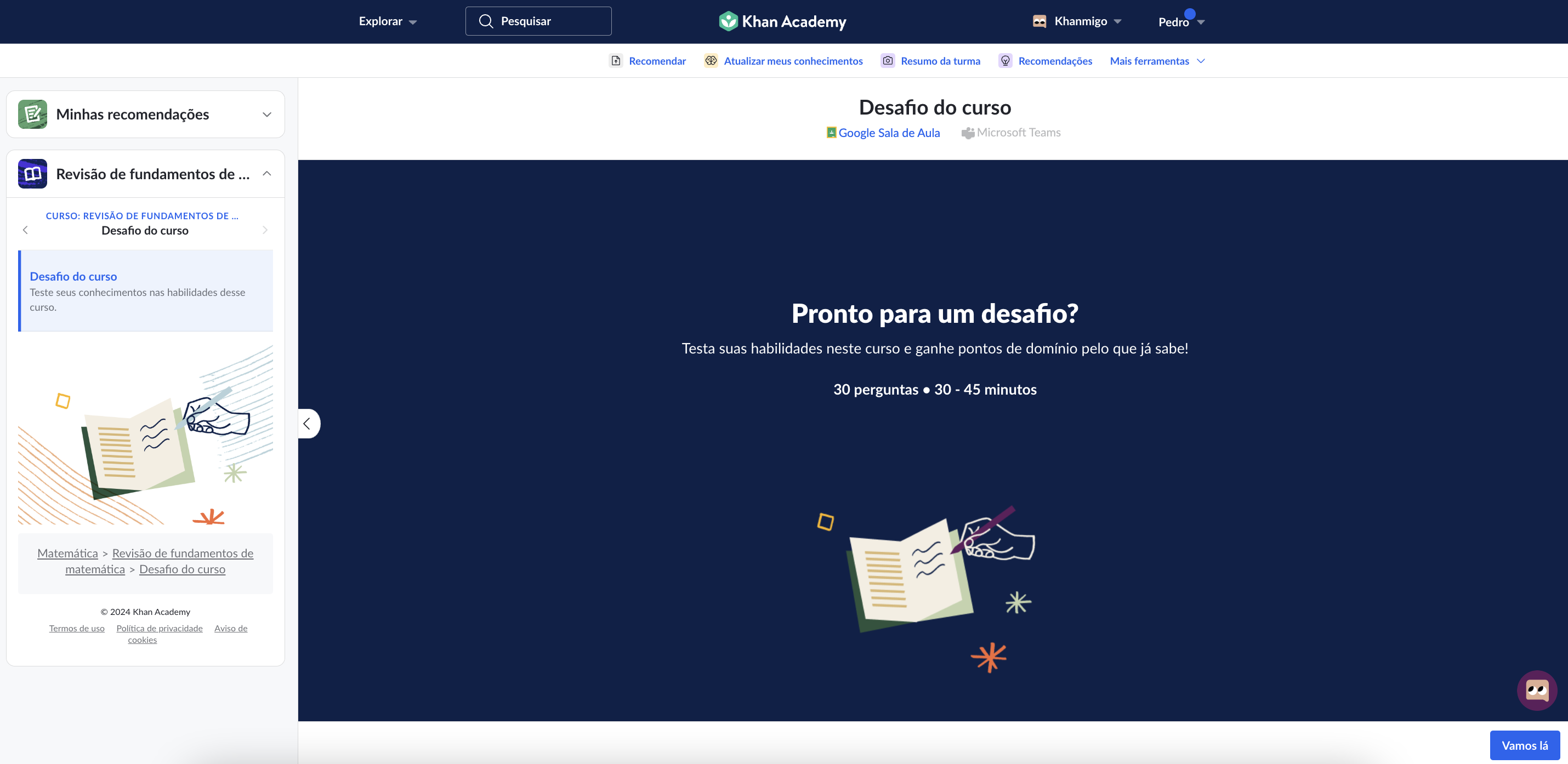Open the Política de privacidade link
The width and height of the screenshot is (1568, 764).
pos(160,628)
